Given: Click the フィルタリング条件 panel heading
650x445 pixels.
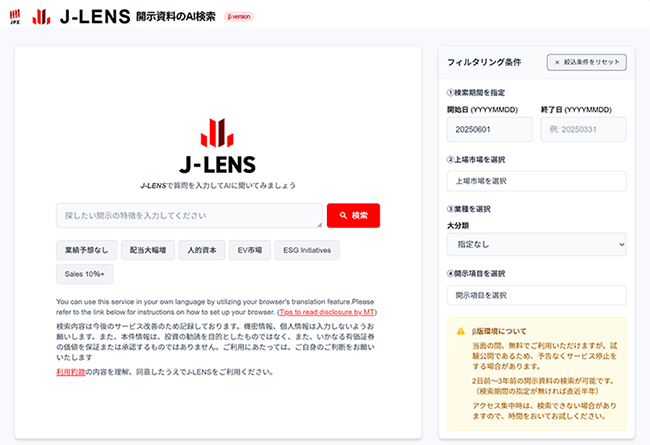Looking at the screenshot, I should click(x=484, y=62).
